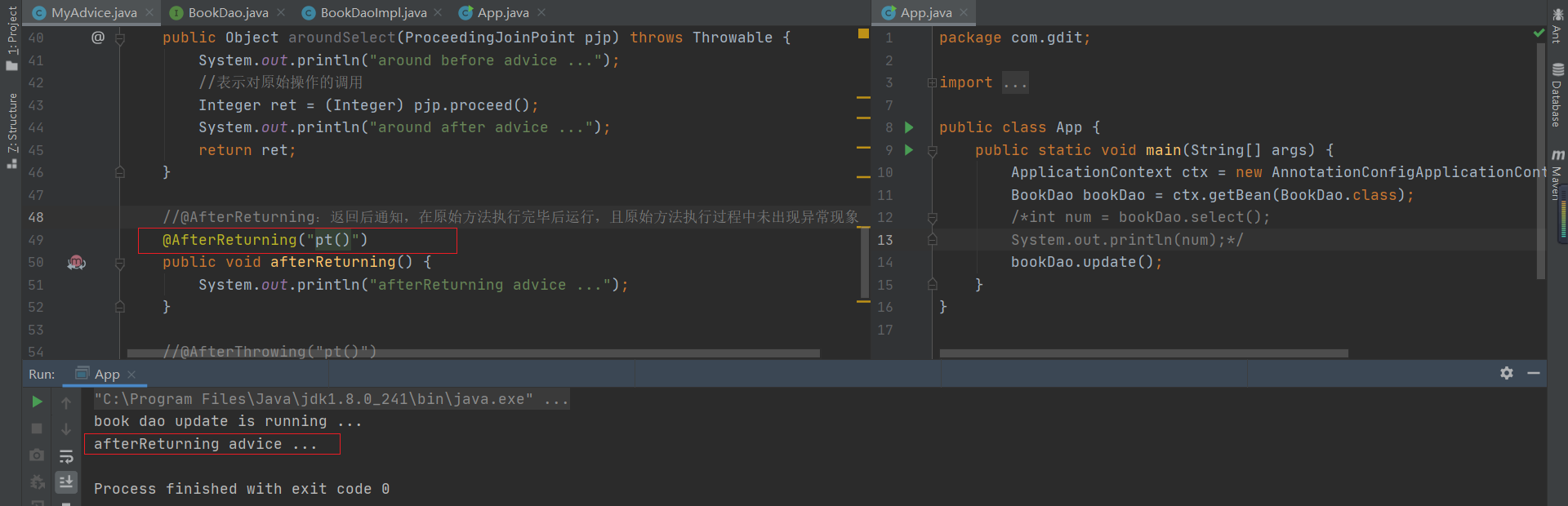Open the Maven tool window
Viewport: 1568px width, 506px height.
point(1557,174)
